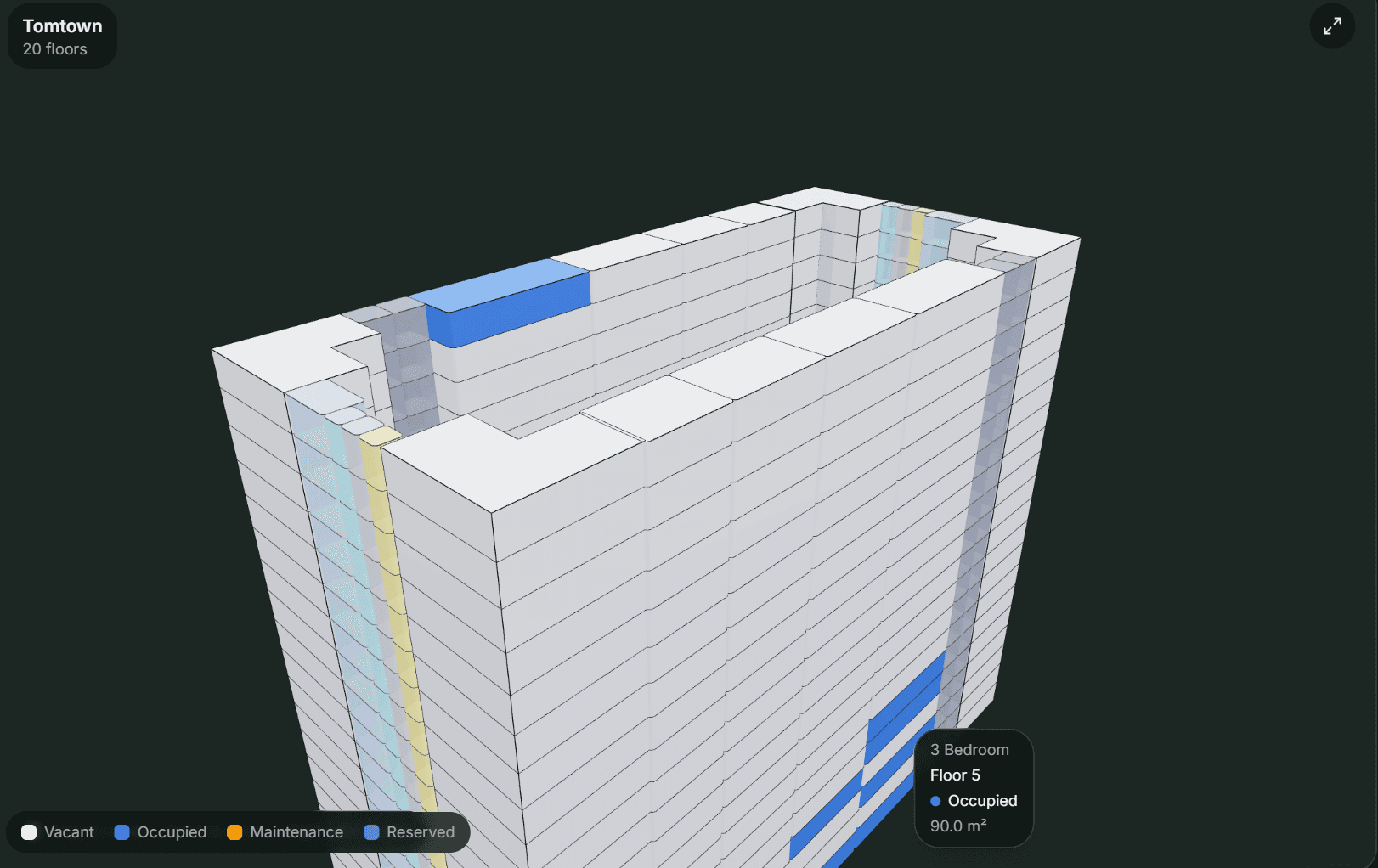
Task: Click the Reserved legend label
Action: pos(421,832)
